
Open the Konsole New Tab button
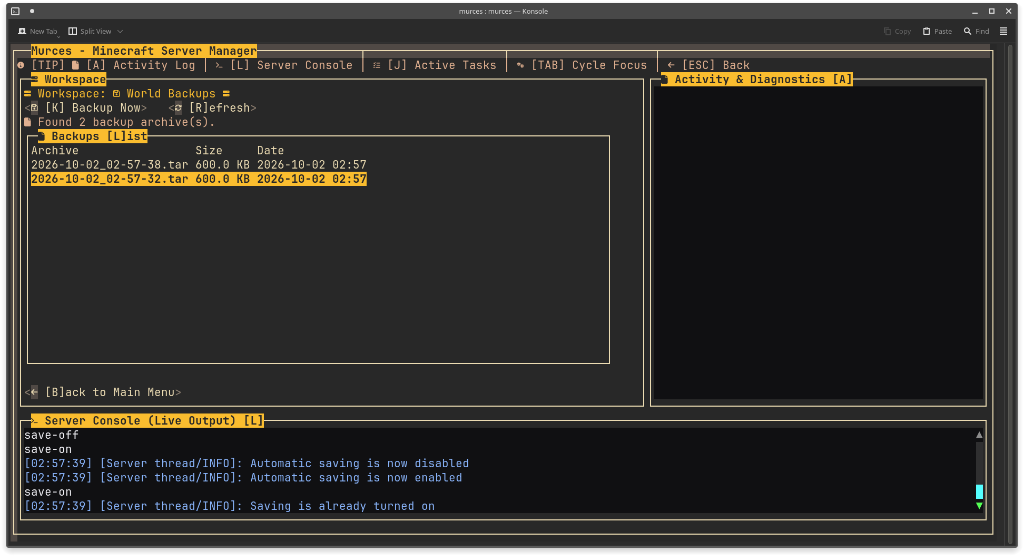[37, 31]
